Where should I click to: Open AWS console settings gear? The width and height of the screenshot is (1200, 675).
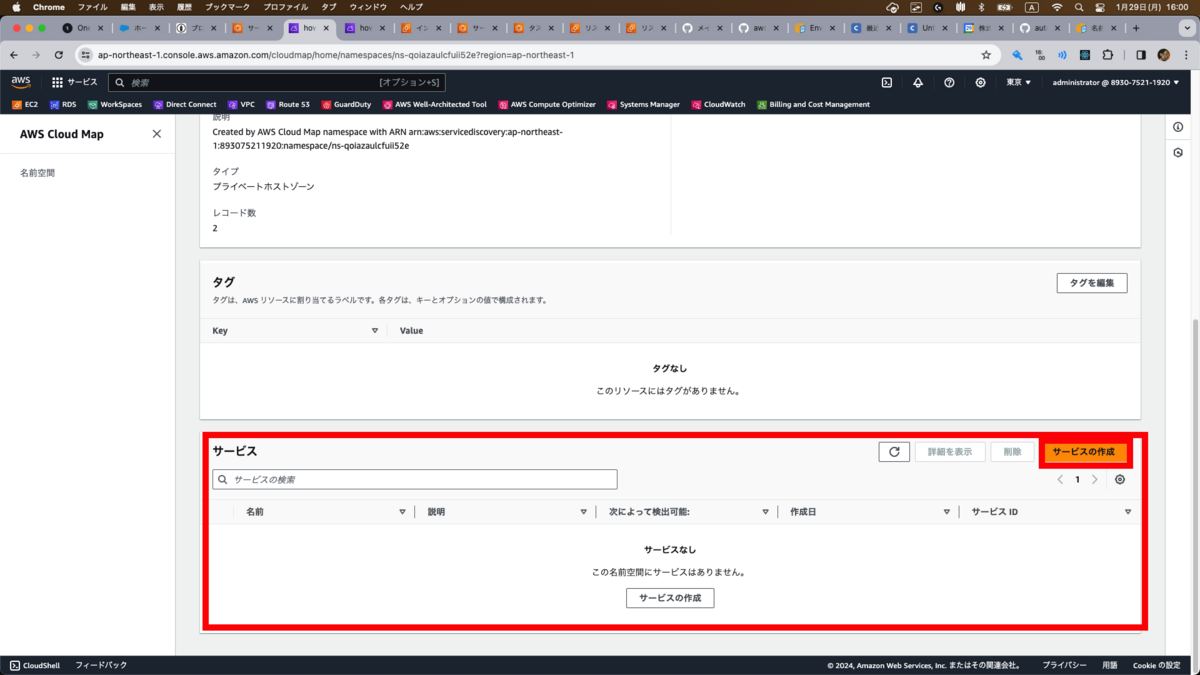click(980, 82)
